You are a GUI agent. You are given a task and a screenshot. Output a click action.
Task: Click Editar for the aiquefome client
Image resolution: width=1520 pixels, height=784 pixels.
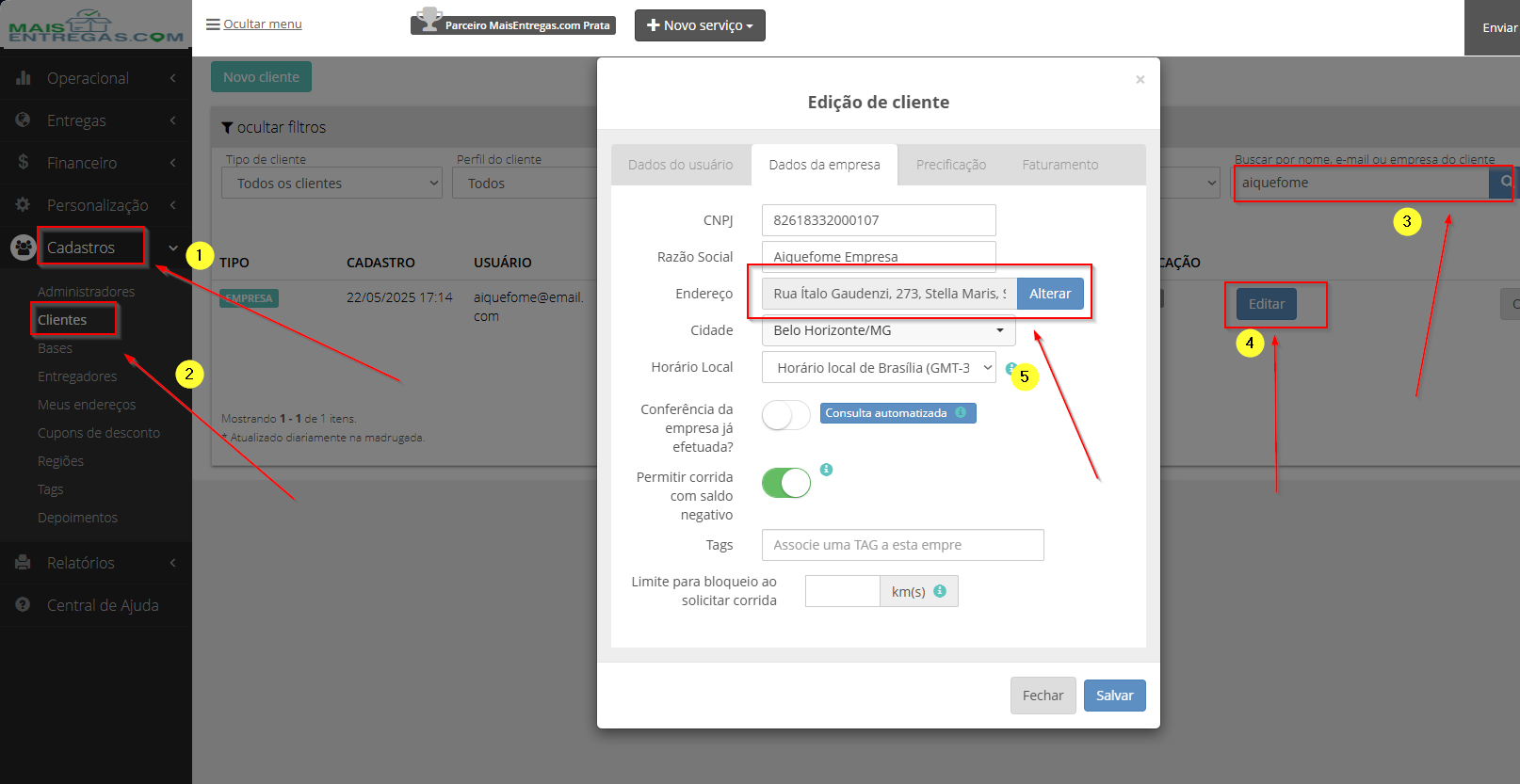(x=1267, y=304)
